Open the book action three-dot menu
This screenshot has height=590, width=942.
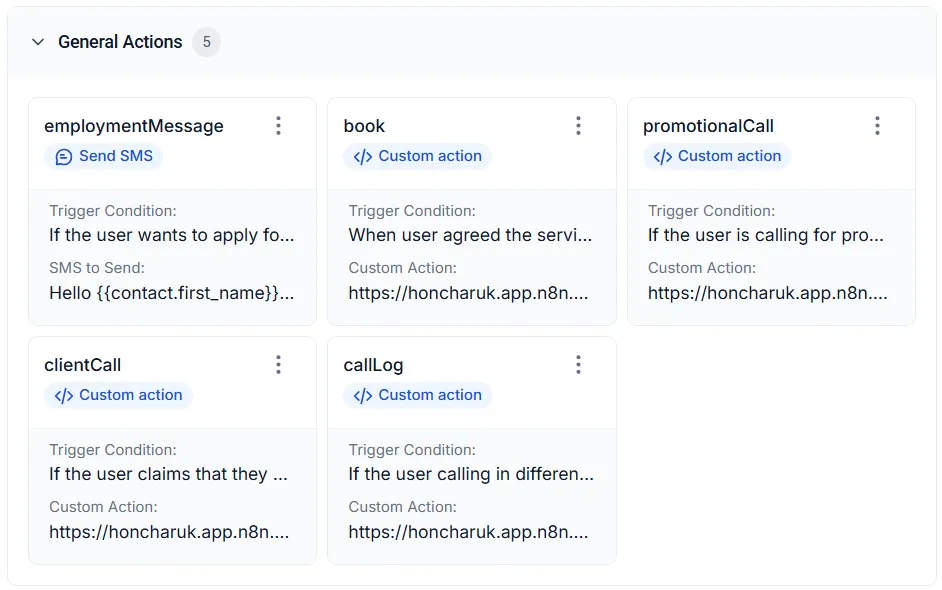[578, 126]
